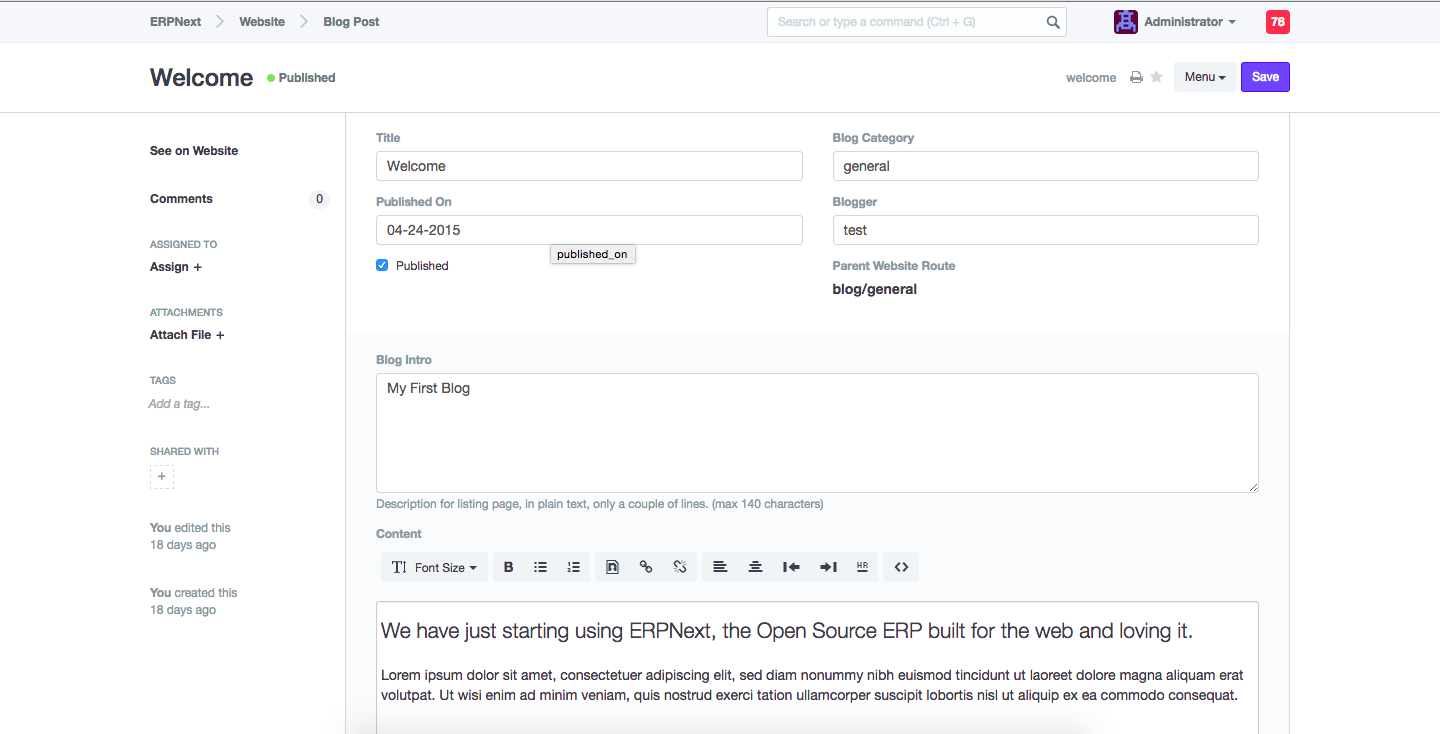This screenshot has width=1440, height=734.
Task: Insert a horizontal rule (HR)
Action: 862,567
